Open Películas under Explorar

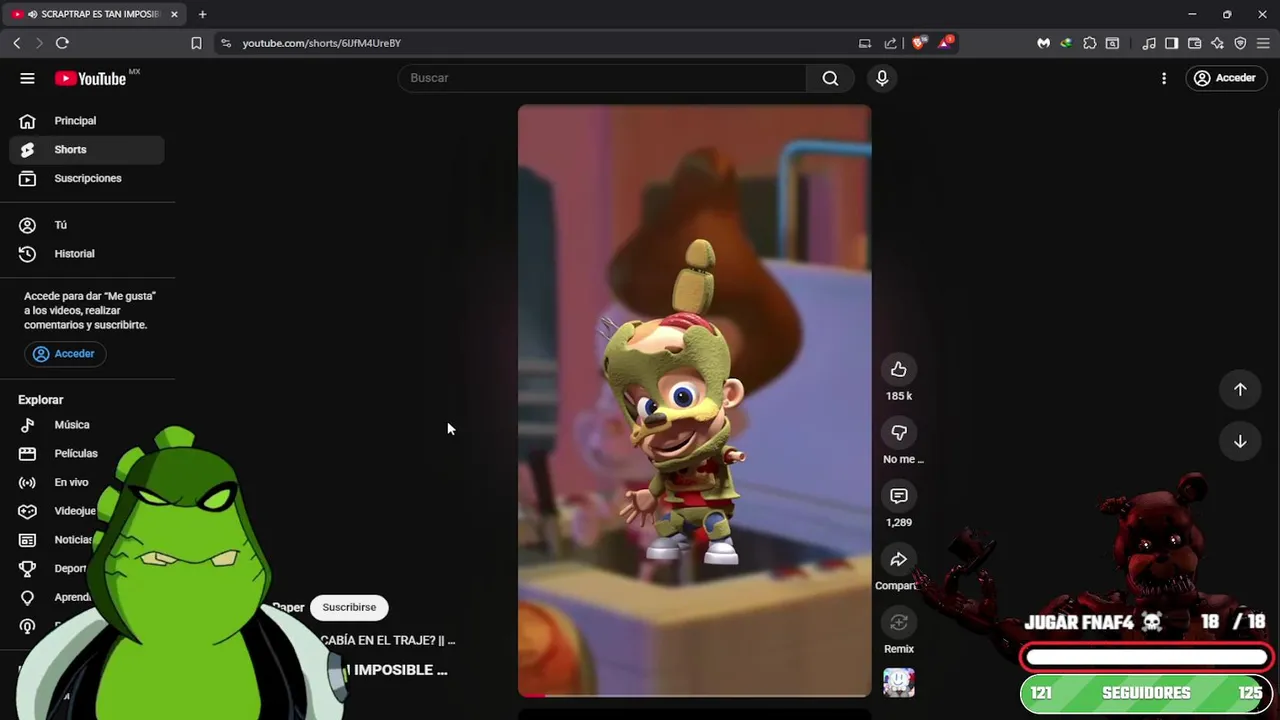pos(88,454)
